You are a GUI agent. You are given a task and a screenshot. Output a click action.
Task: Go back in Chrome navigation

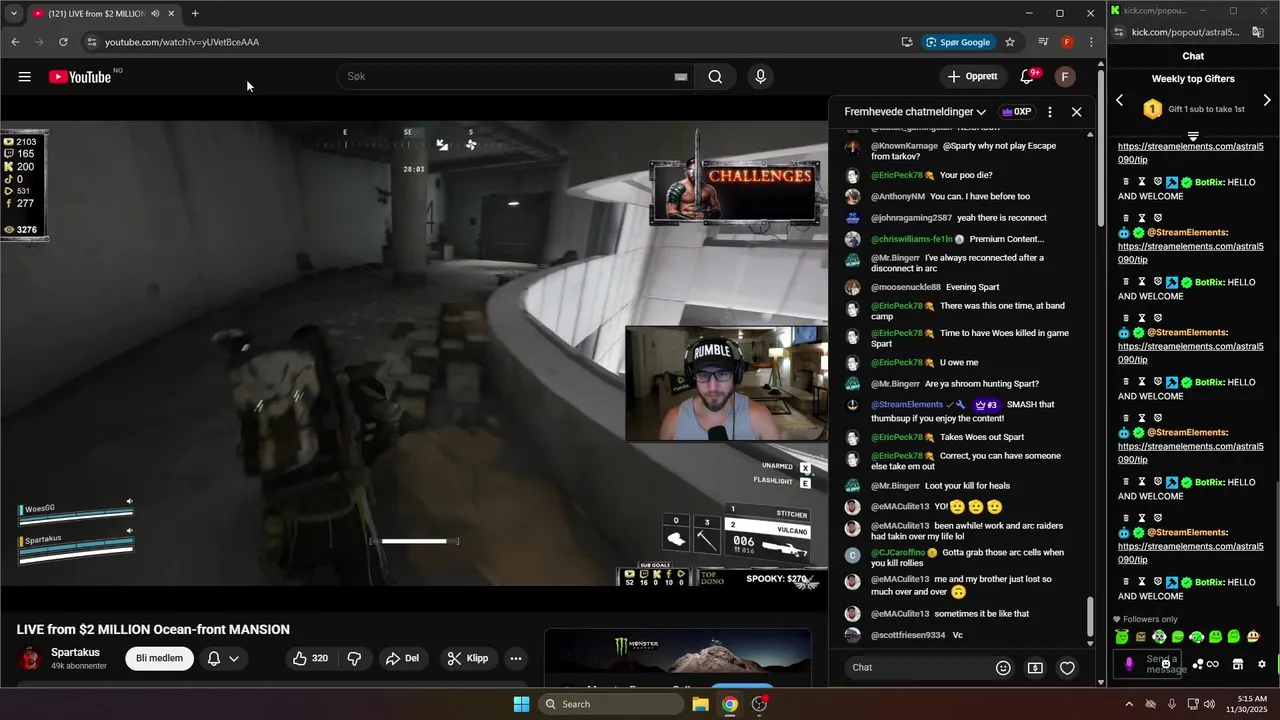[15, 42]
